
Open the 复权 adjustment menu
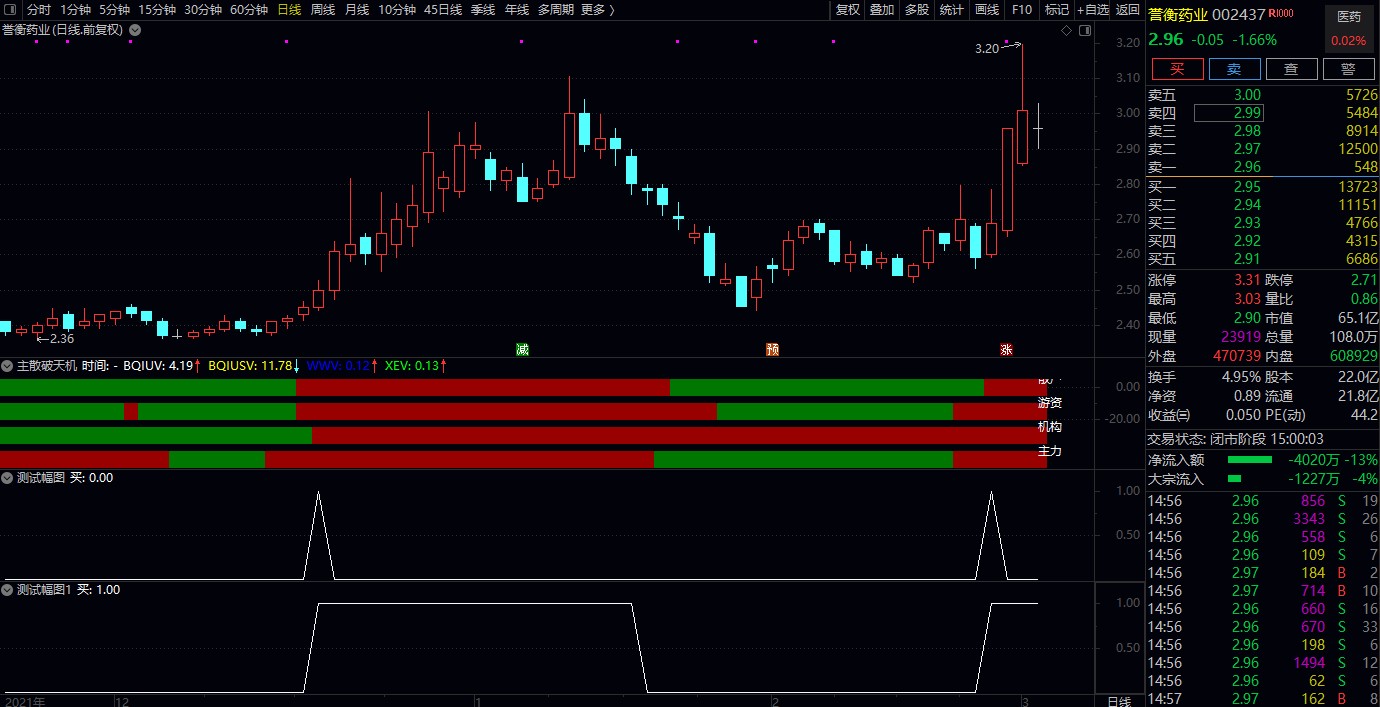click(x=847, y=10)
